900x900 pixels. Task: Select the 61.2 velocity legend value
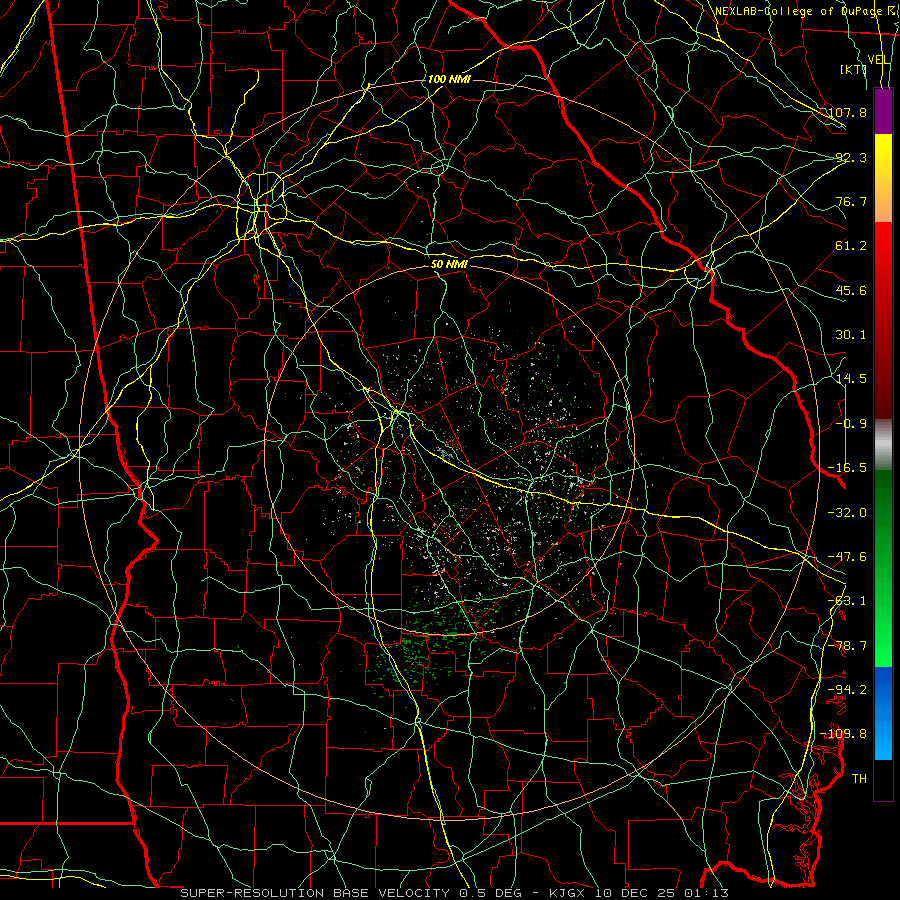pos(851,246)
